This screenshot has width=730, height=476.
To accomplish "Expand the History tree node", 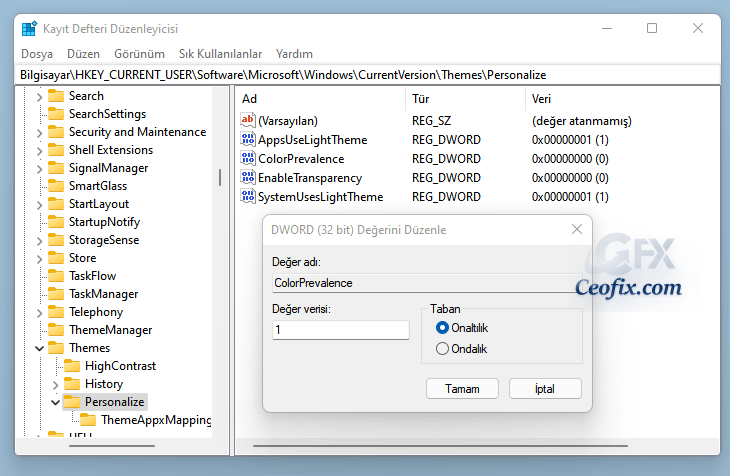I will click(55, 385).
